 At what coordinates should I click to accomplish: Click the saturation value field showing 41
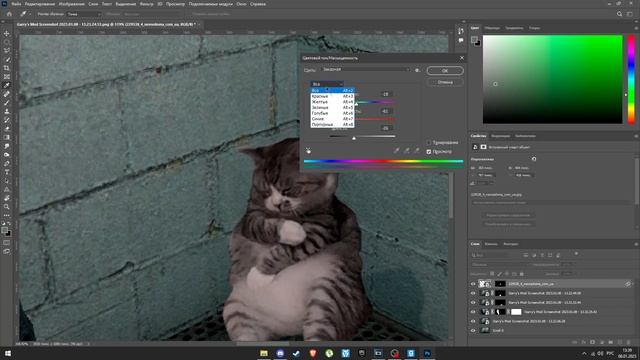pos(385,111)
